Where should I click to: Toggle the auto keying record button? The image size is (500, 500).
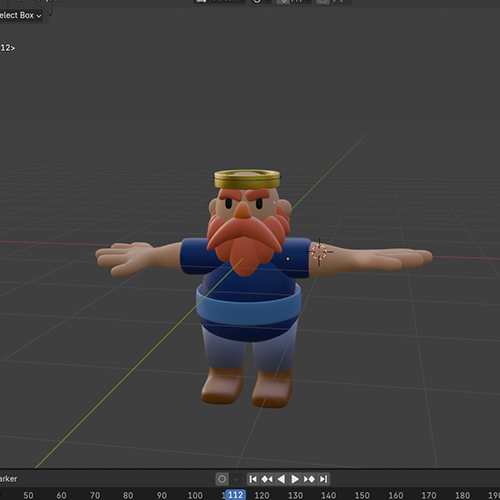tap(222, 479)
